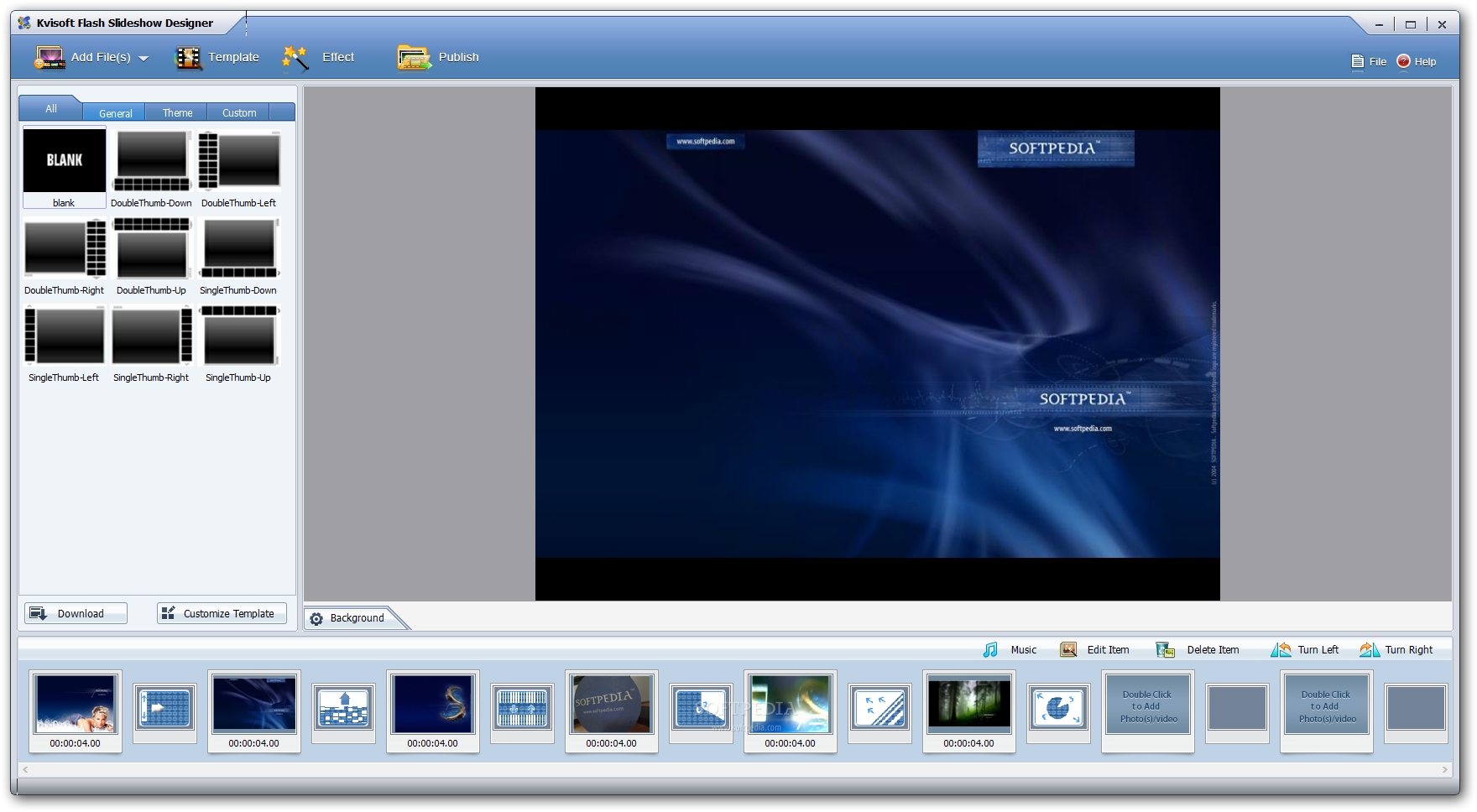This screenshot has height=812, width=1477.
Task: Click the Music note icon
Action: click(x=991, y=649)
